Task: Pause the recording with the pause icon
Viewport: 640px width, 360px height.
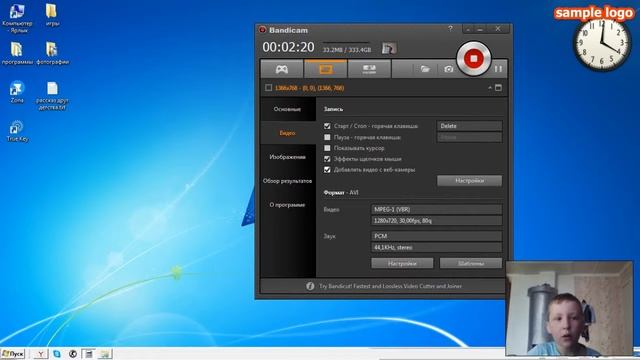Action: click(x=498, y=69)
